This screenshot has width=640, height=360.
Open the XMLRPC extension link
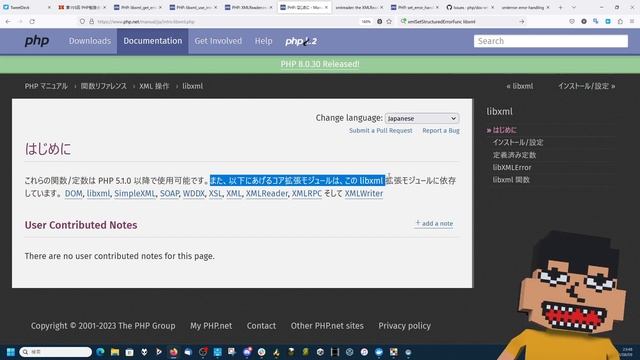coord(307,193)
